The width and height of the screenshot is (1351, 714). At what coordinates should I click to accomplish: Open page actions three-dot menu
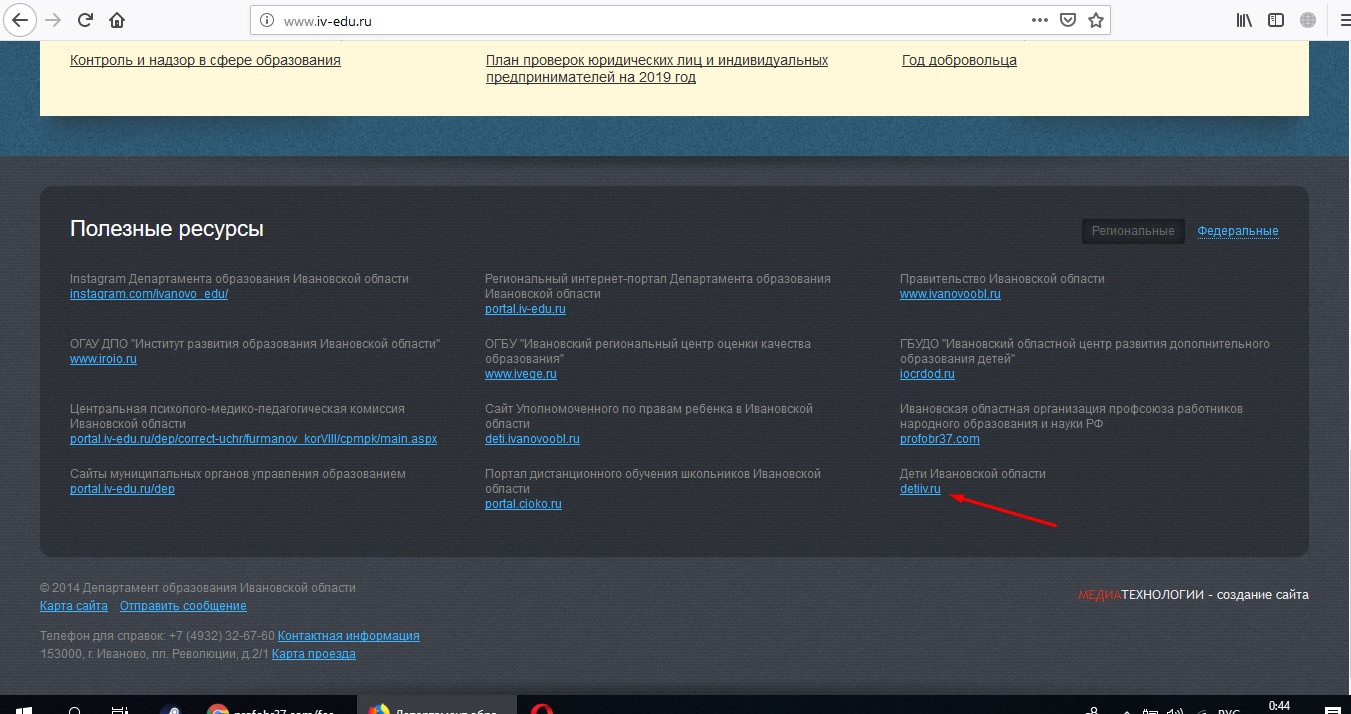click(x=1040, y=20)
